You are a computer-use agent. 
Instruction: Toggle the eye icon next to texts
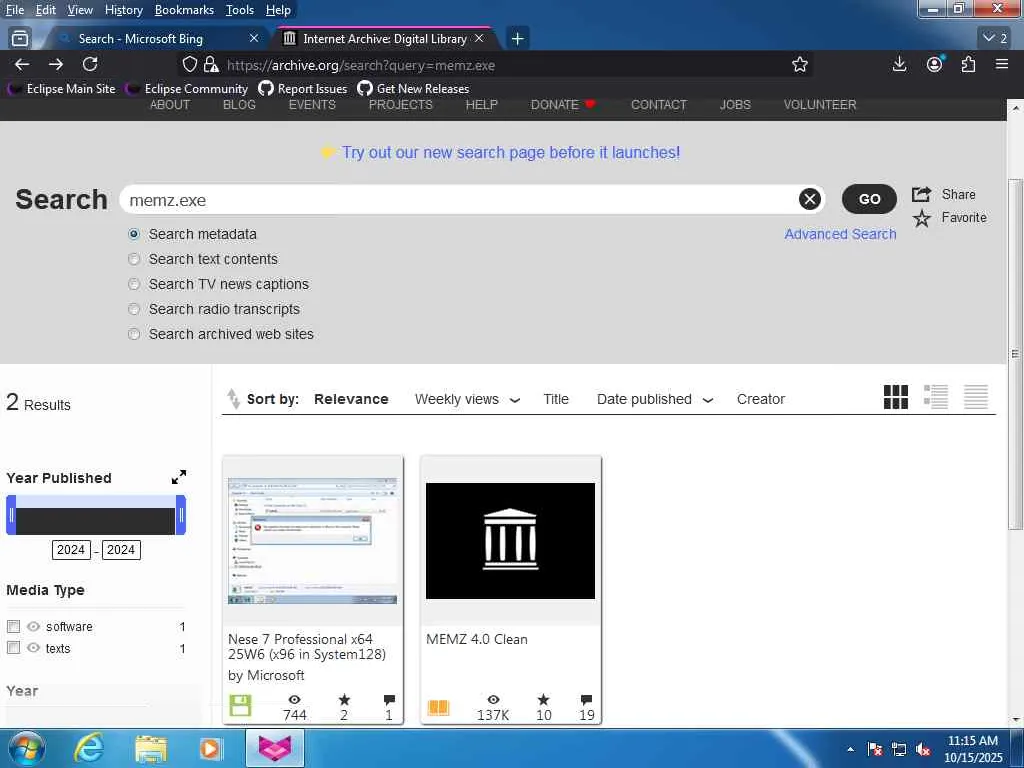[33, 648]
